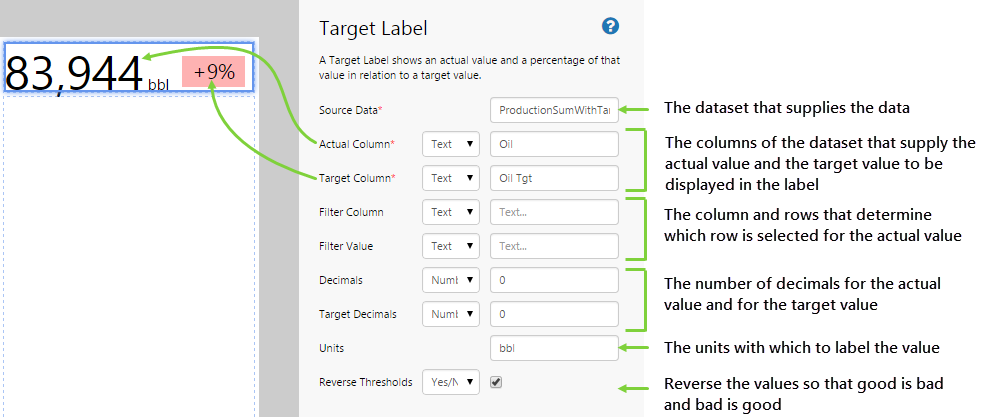
Task: Toggle the Reverse Thresholds checkbox
Action: [496, 382]
